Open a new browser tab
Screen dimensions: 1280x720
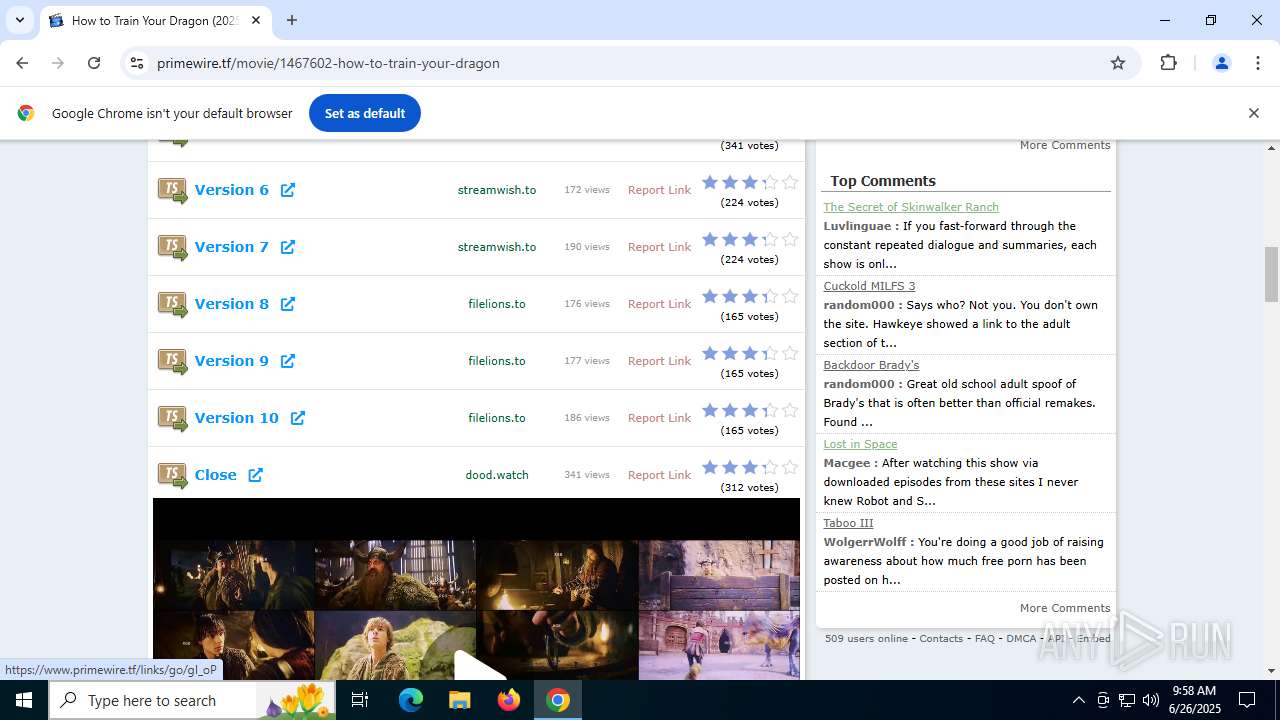[292, 20]
